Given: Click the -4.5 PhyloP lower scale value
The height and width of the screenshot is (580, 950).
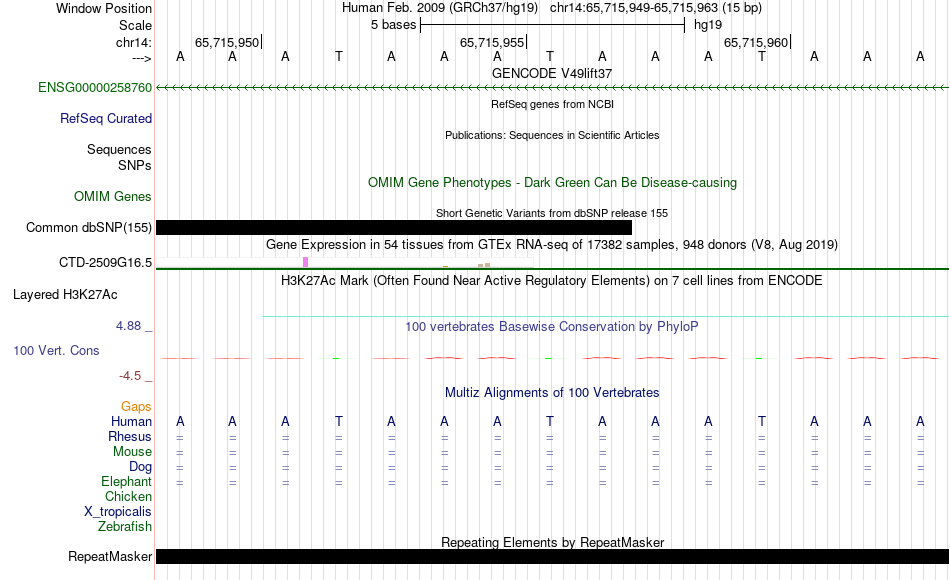Looking at the screenshot, I should (130, 376).
